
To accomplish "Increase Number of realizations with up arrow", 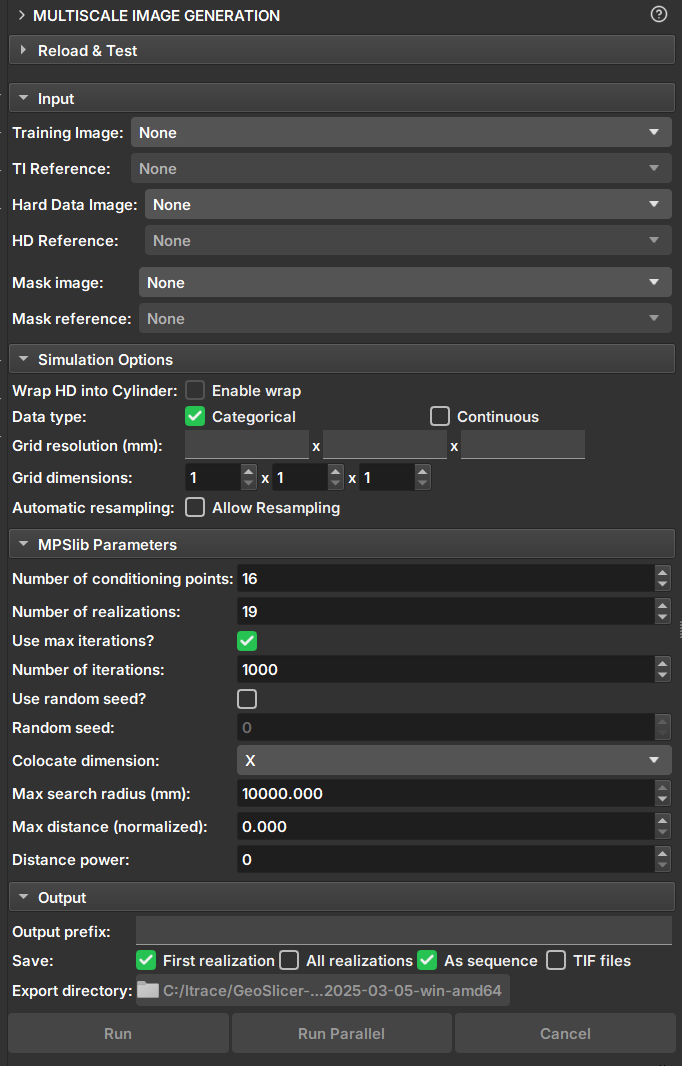I will click(662, 606).
